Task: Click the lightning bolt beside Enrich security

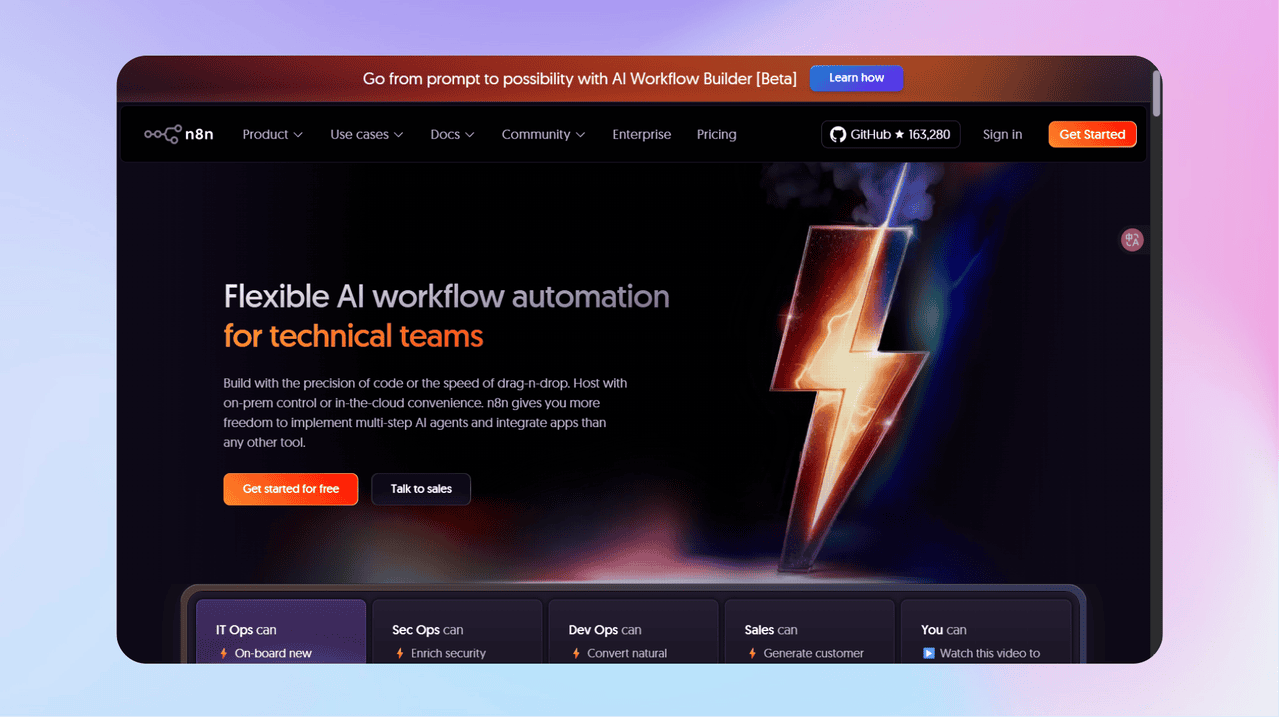Action: coord(400,653)
